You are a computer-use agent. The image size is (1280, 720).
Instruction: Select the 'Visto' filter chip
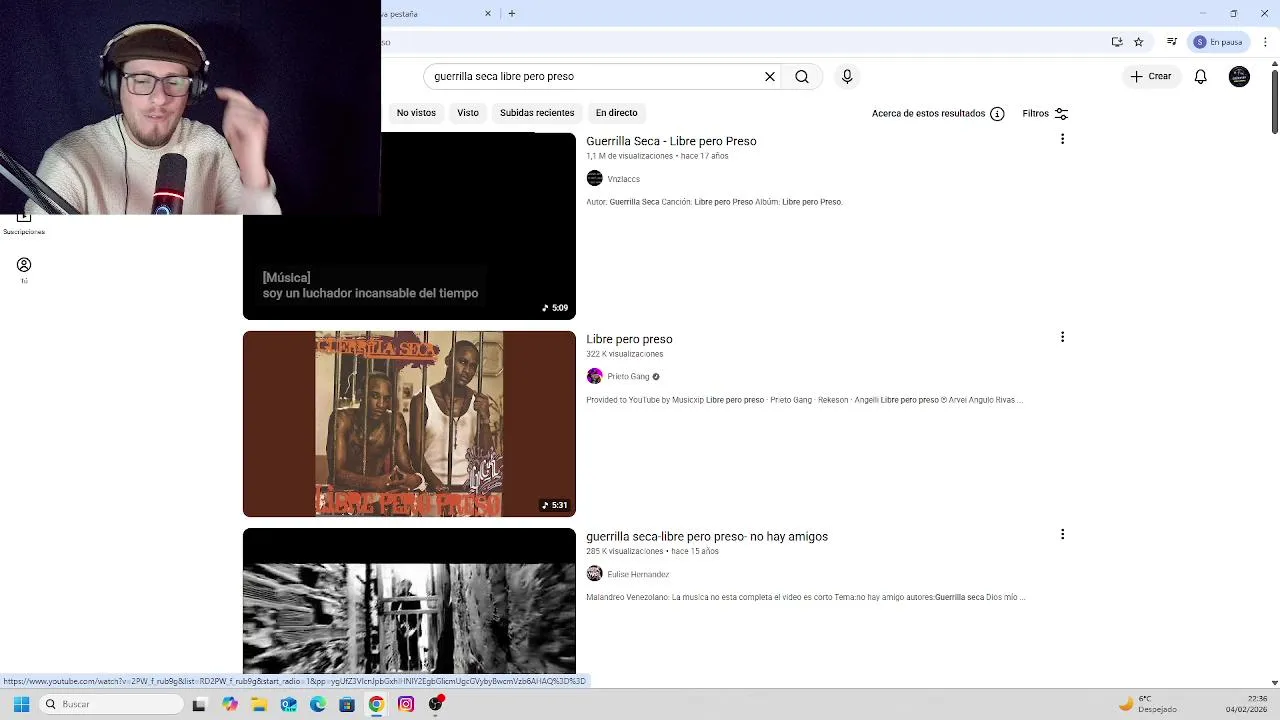tap(468, 113)
